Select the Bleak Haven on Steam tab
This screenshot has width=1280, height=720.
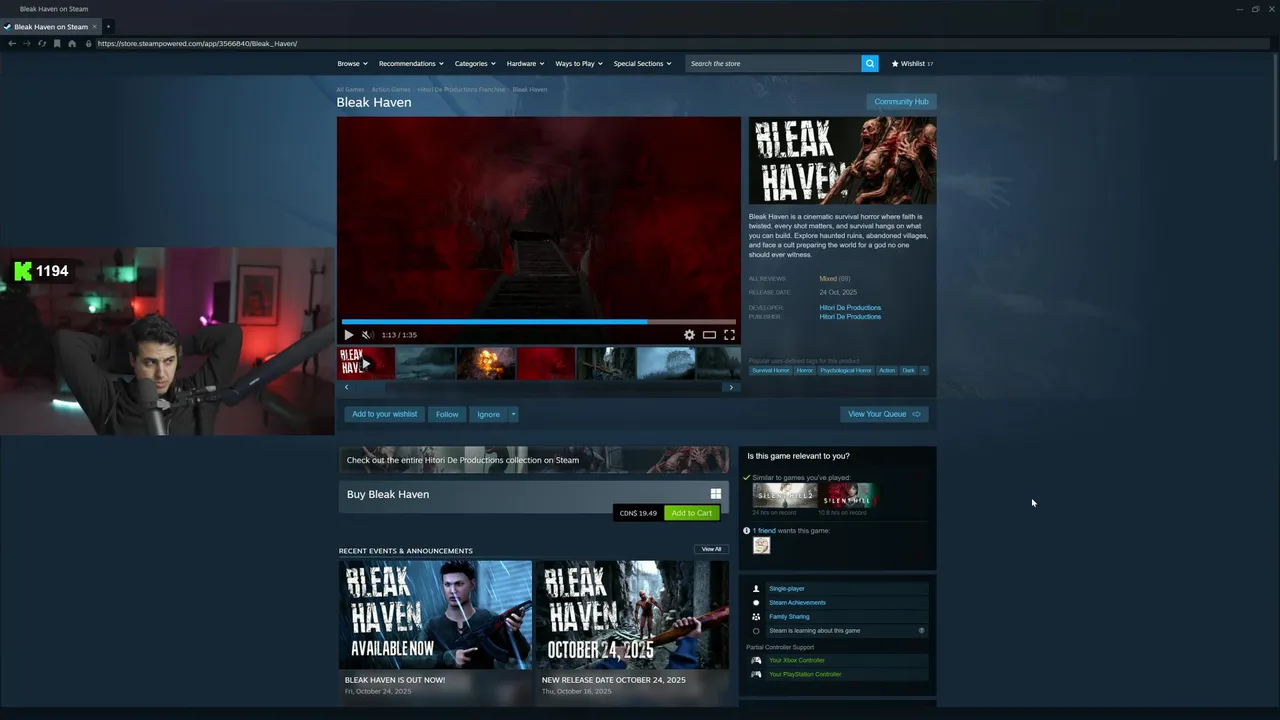(x=50, y=27)
